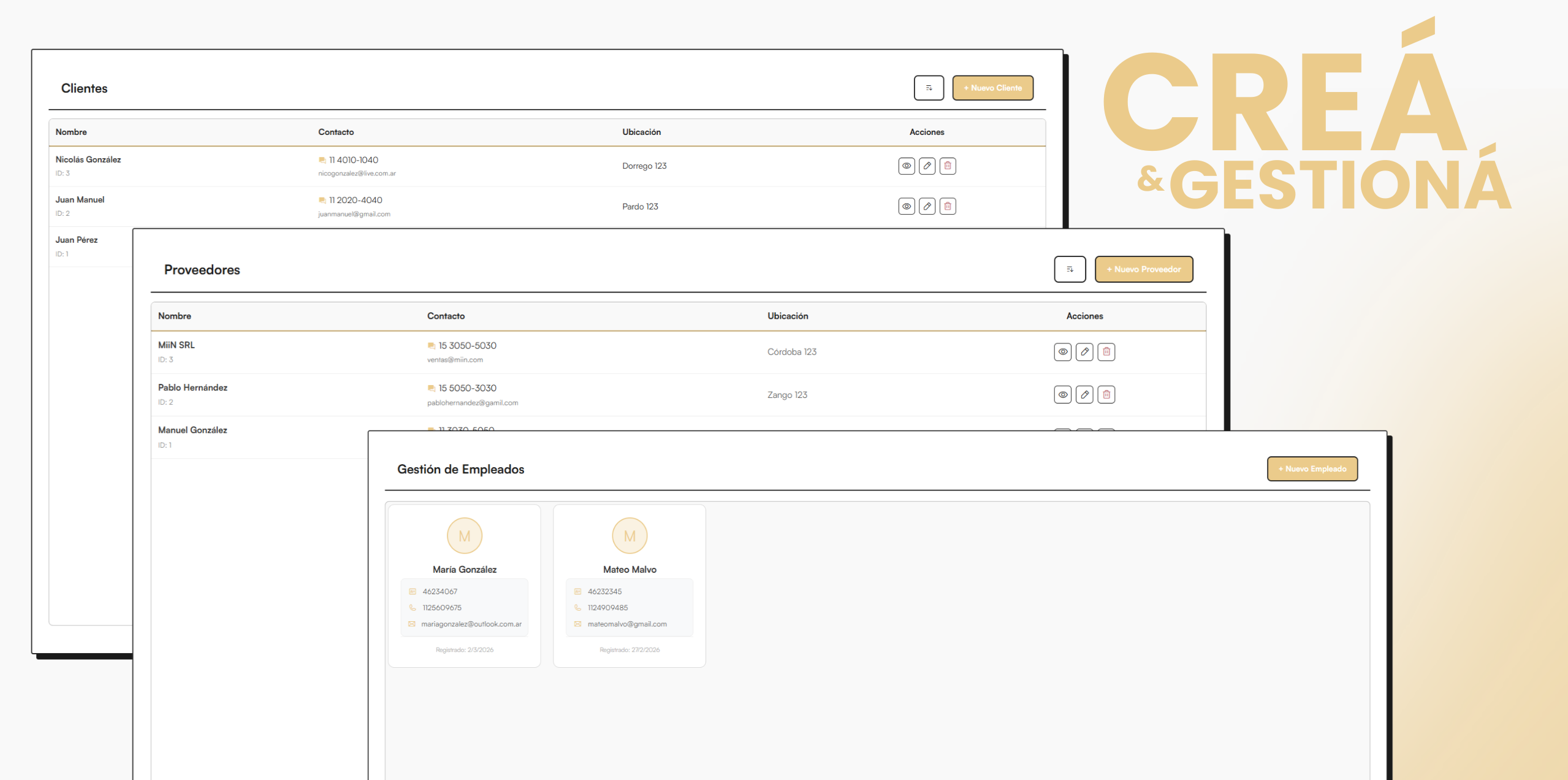This screenshot has width=1568, height=780.
Task: Open María González employee card avatar
Action: click(x=465, y=536)
